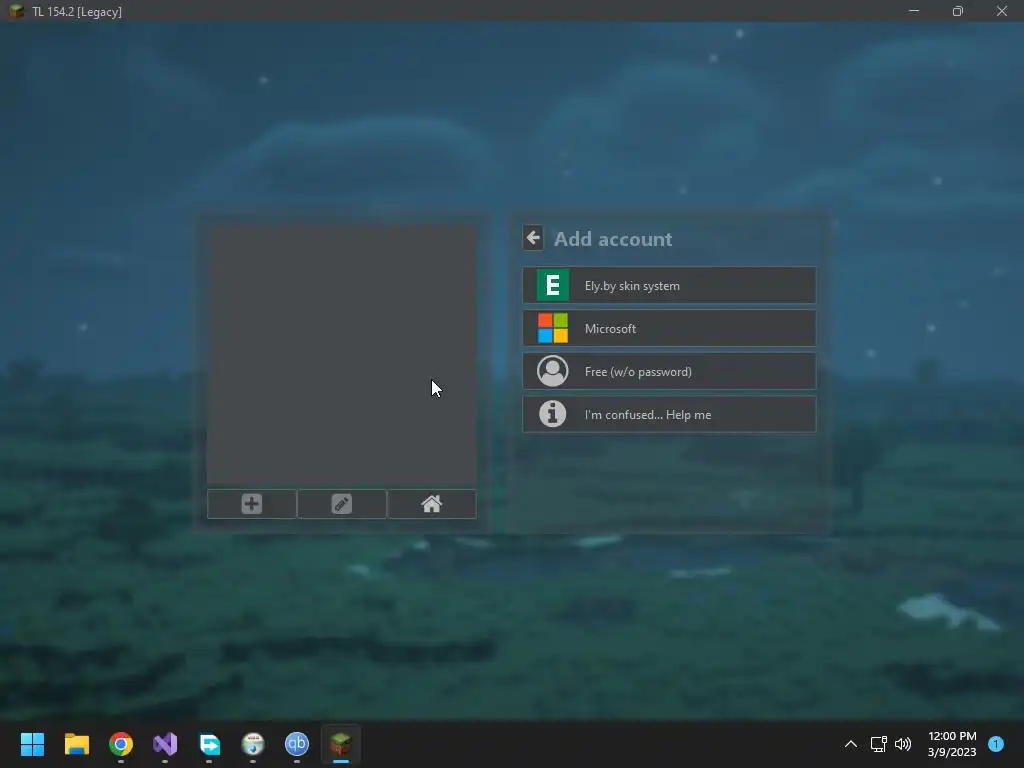Click the plus add-account button
Screen dimensions: 1024x768
point(251,504)
